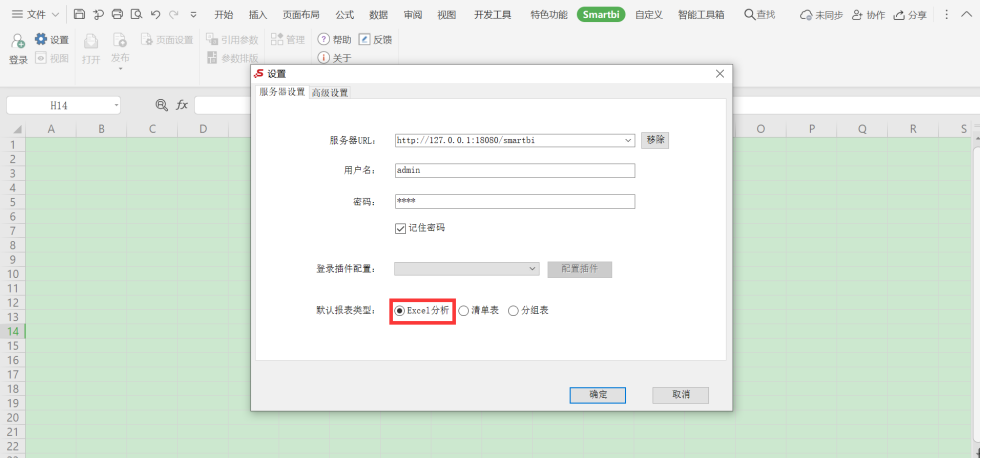981x458 pixels.
Task: Open Print Preview icon with magnifier
Action: pos(136,14)
